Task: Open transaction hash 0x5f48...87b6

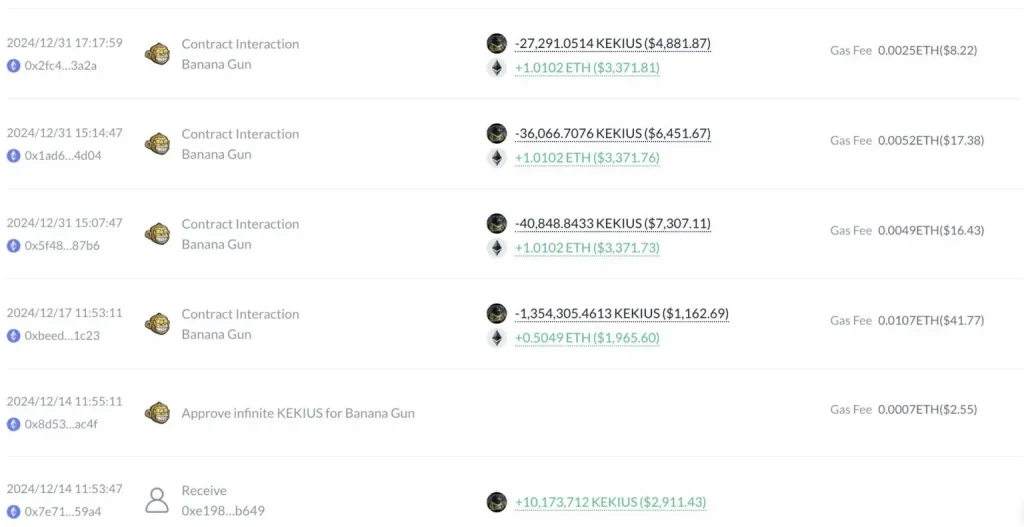Action: tap(63, 246)
